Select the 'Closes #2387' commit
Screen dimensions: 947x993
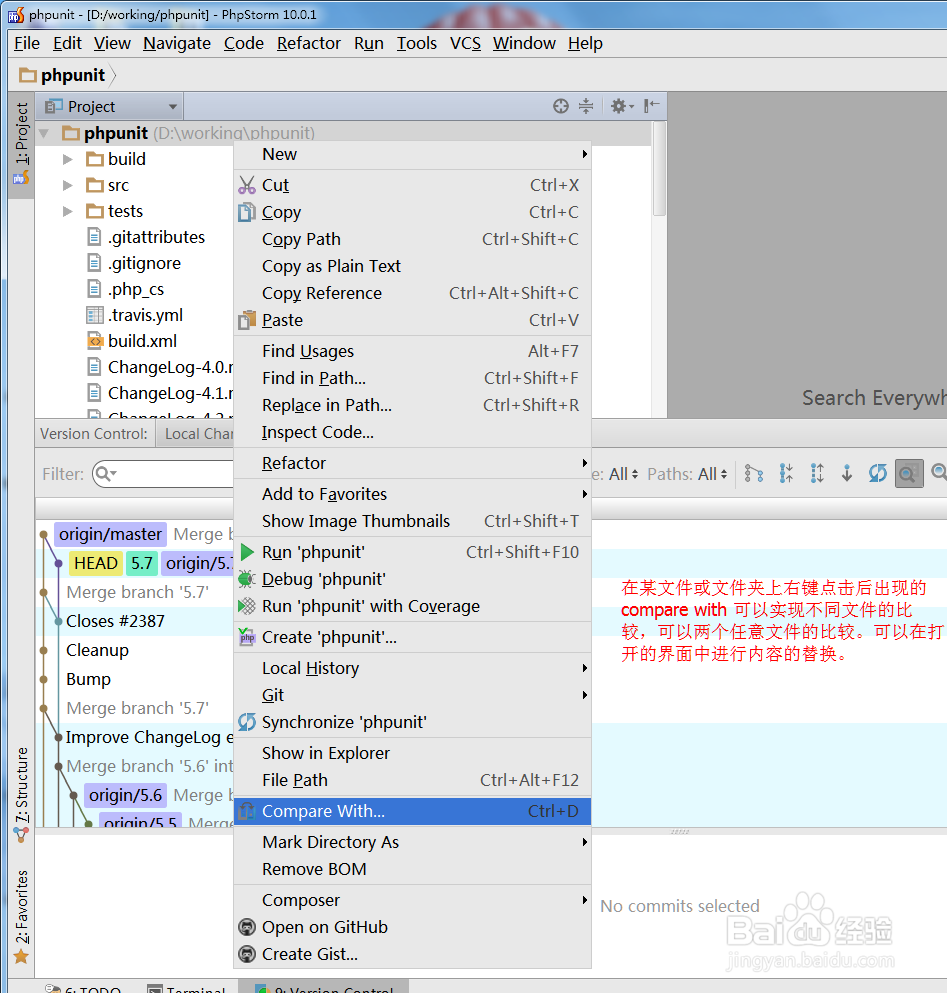[x=115, y=621]
